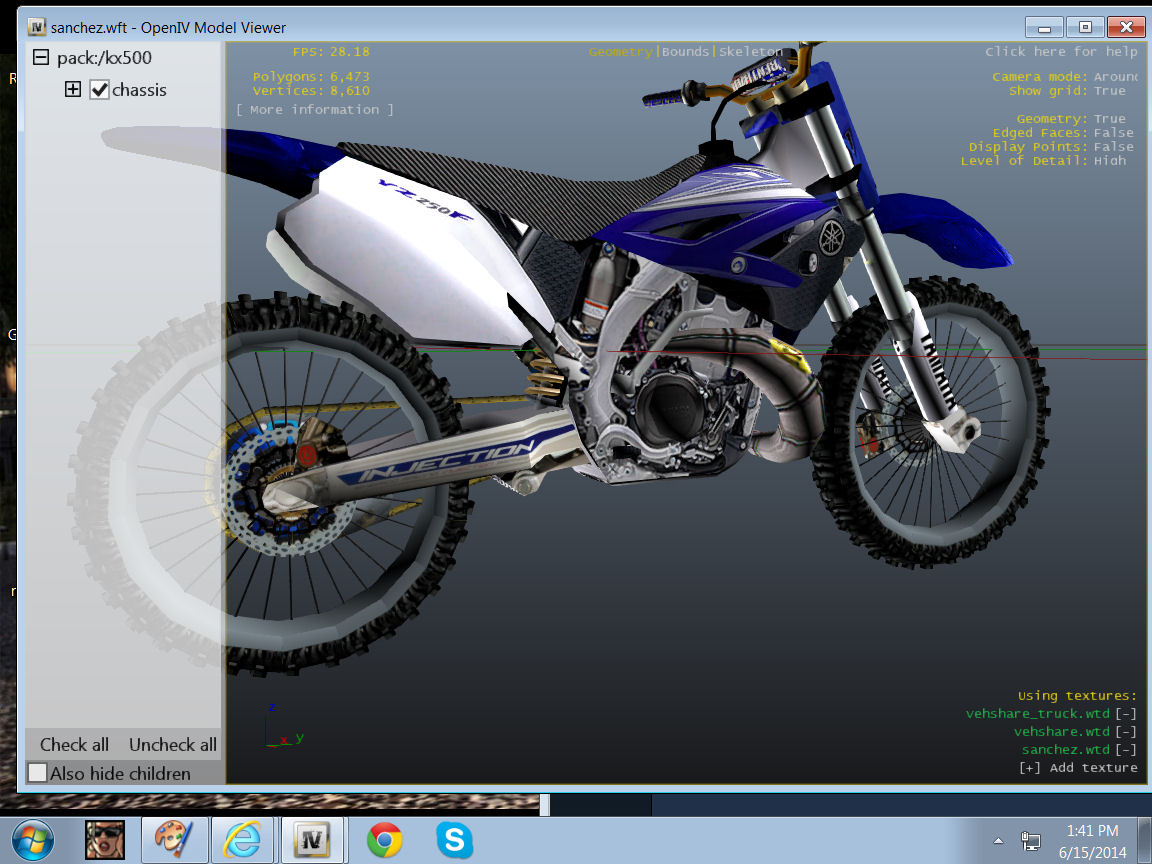This screenshot has width=1152, height=864.
Task: Collapse the pack:/kx500 tree node
Action: pos(41,57)
